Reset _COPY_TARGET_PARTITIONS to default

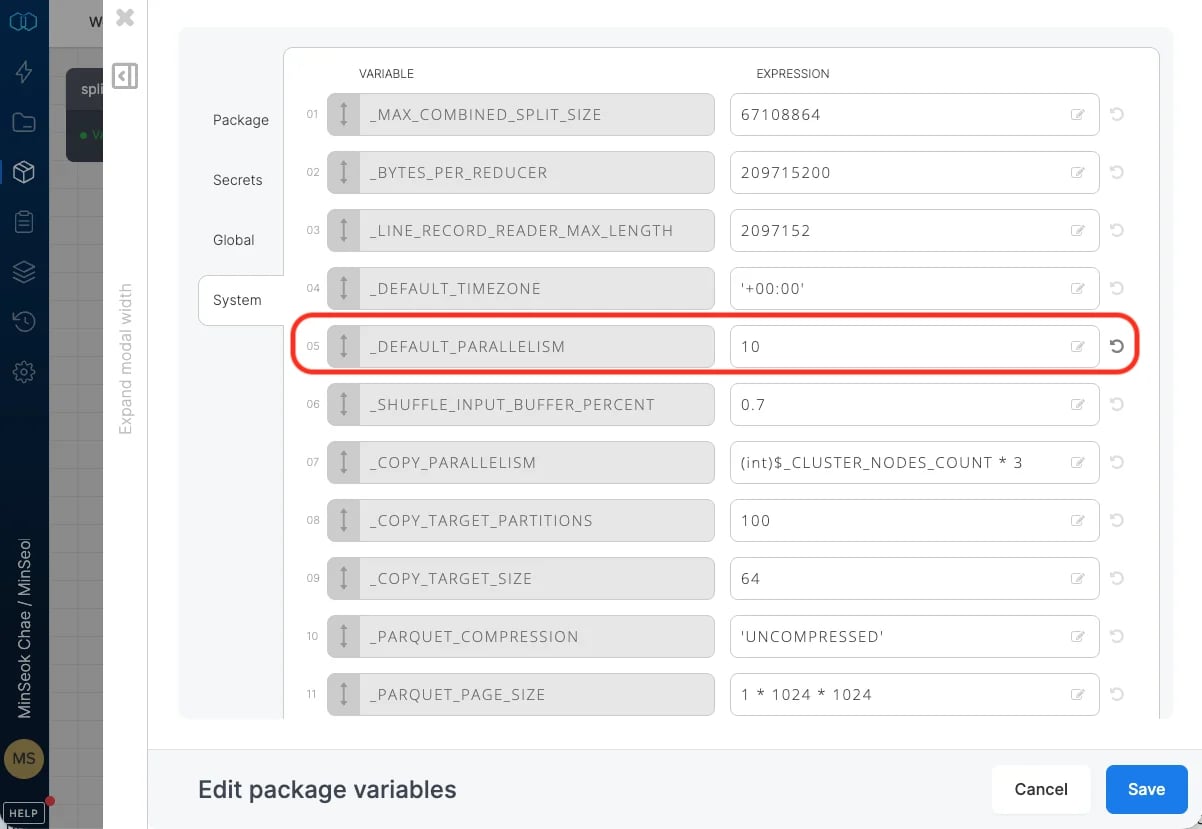click(1117, 520)
